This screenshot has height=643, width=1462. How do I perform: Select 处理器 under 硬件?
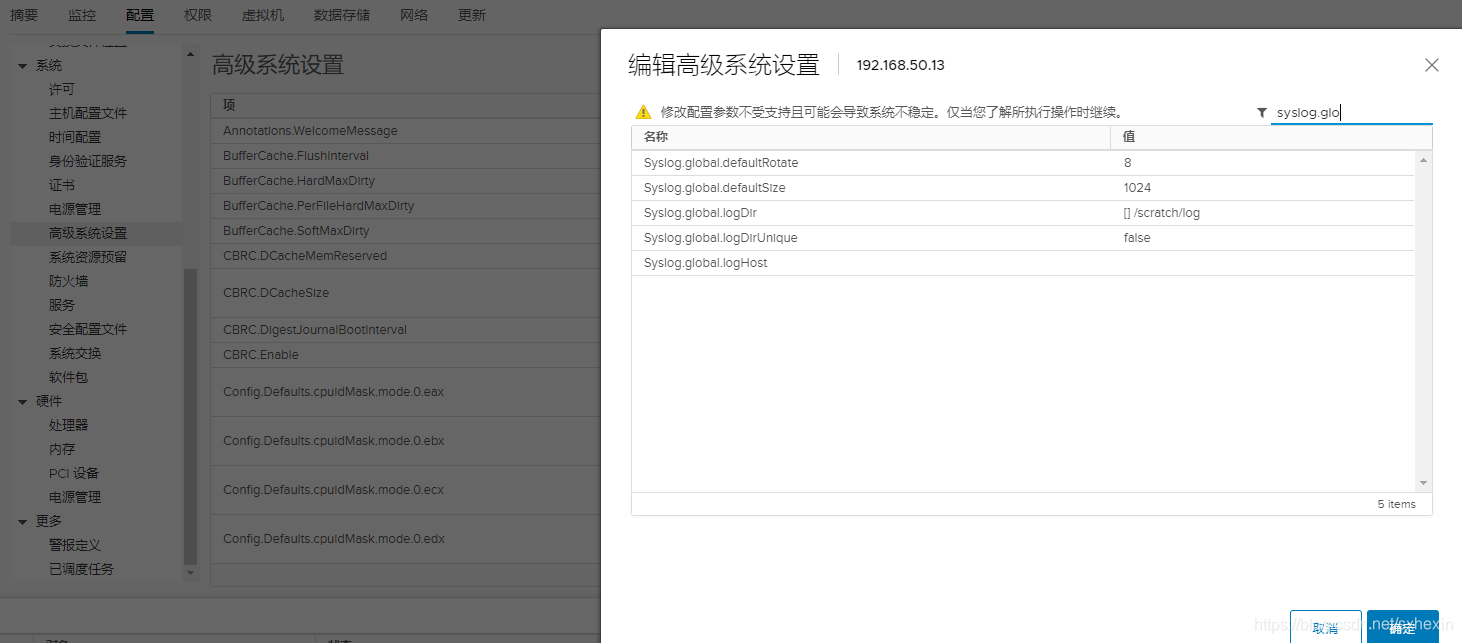pos(69,425)
